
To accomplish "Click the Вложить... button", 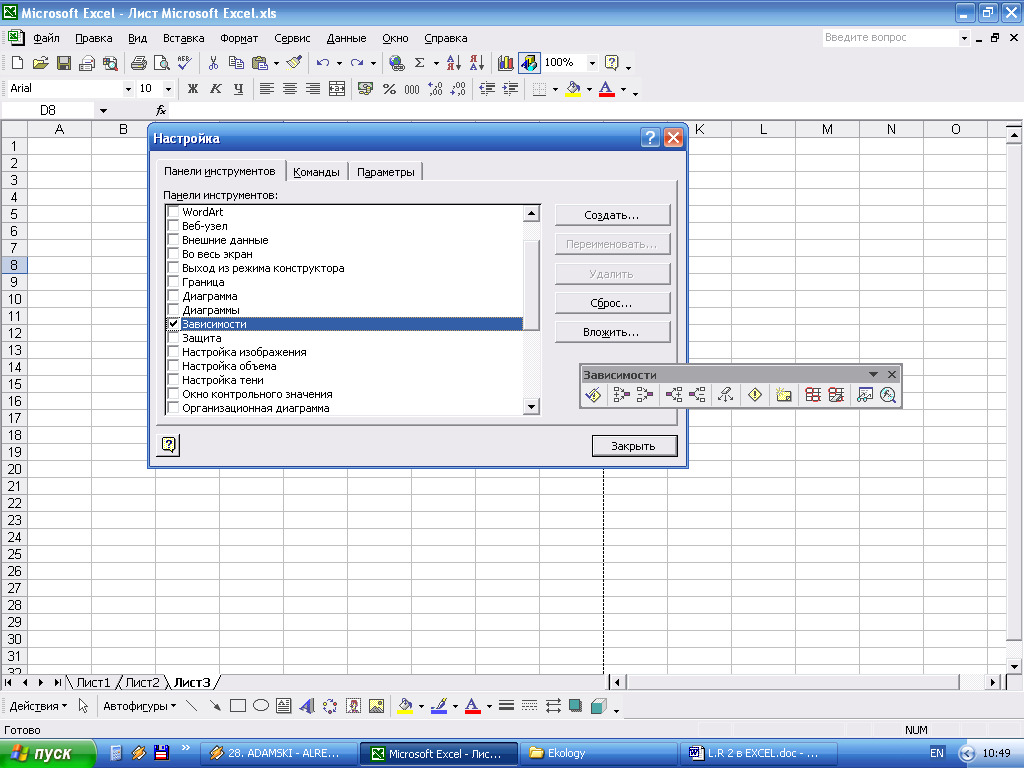I will tap(612, 332).
